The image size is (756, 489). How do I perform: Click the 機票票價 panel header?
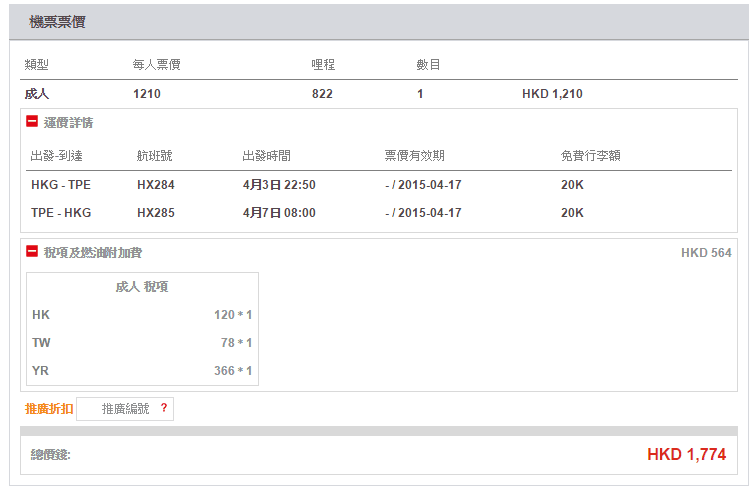pos(57,22)
